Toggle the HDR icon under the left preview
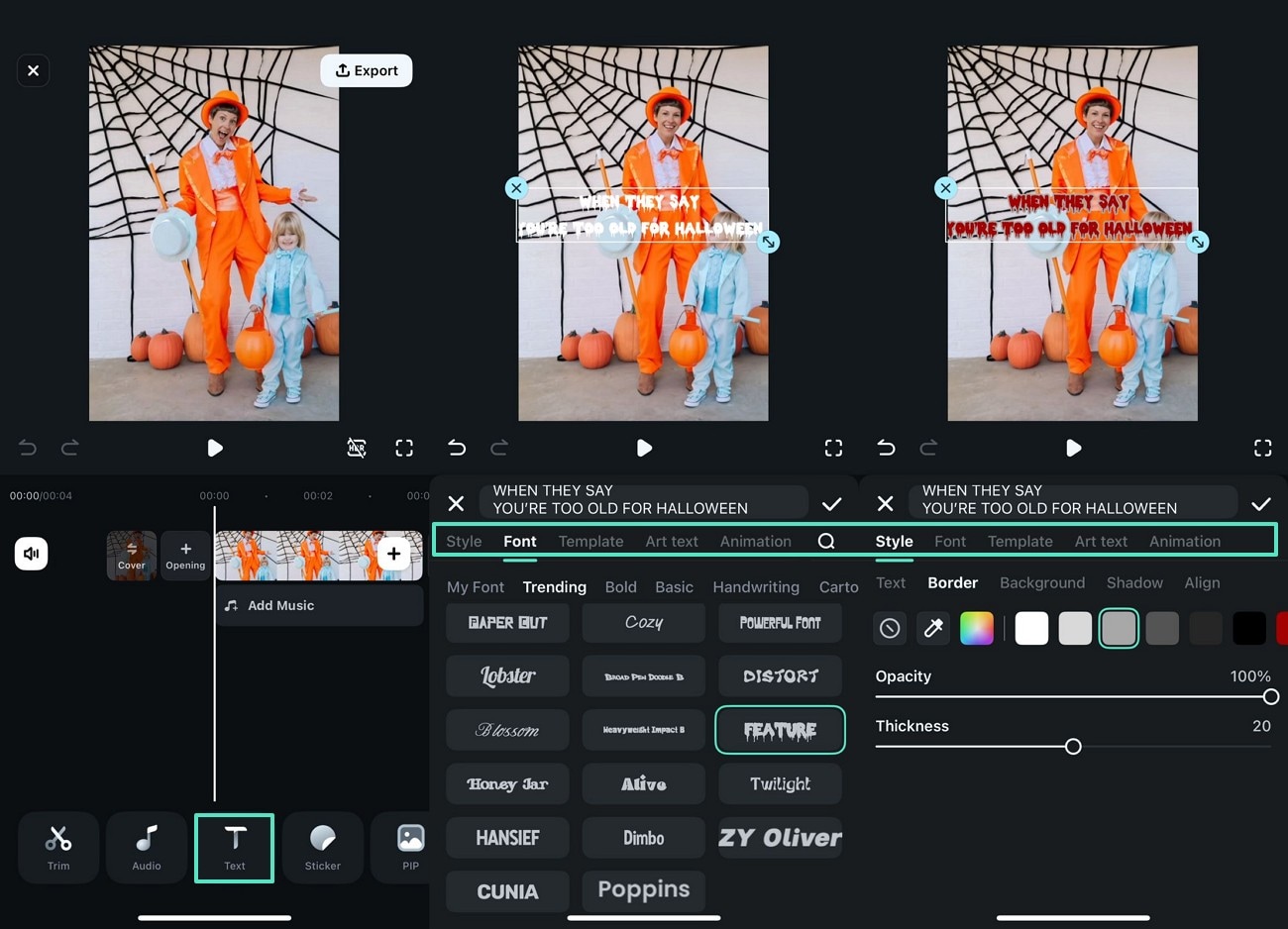 click(x=357, y=448)
